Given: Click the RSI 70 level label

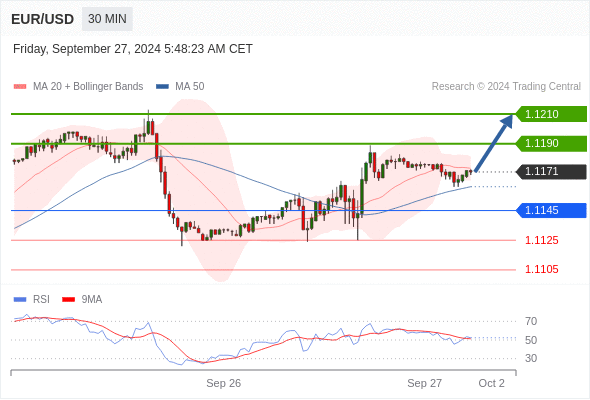Looking at the screenshot, I should (x=531, y=321).
